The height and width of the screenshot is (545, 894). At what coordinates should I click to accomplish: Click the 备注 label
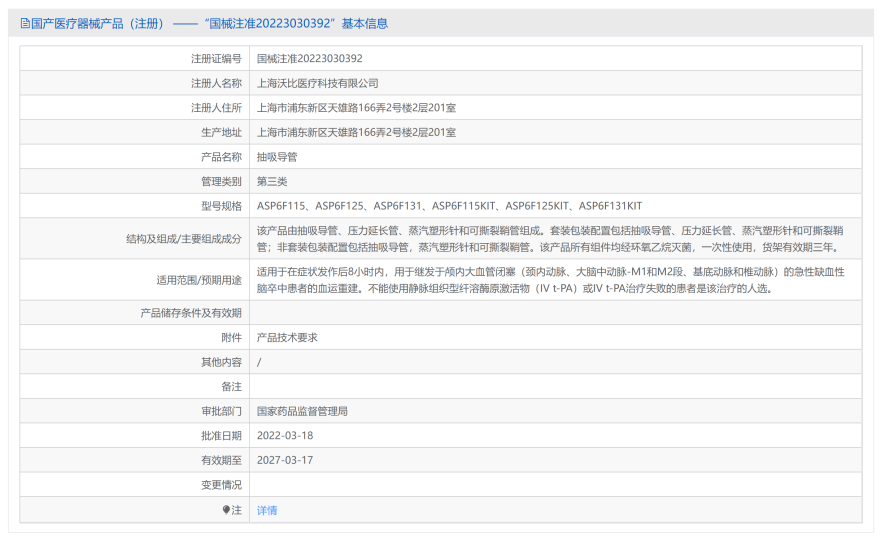coord(231,387)
